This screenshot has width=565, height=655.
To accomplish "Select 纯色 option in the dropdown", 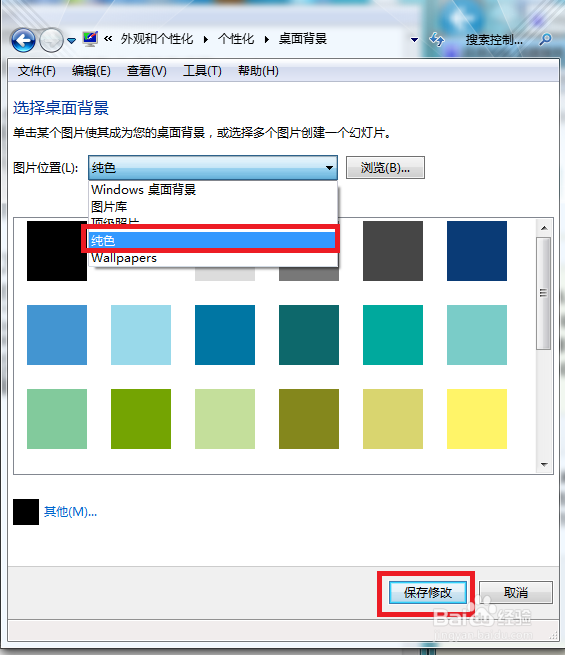I will (211, 240).
